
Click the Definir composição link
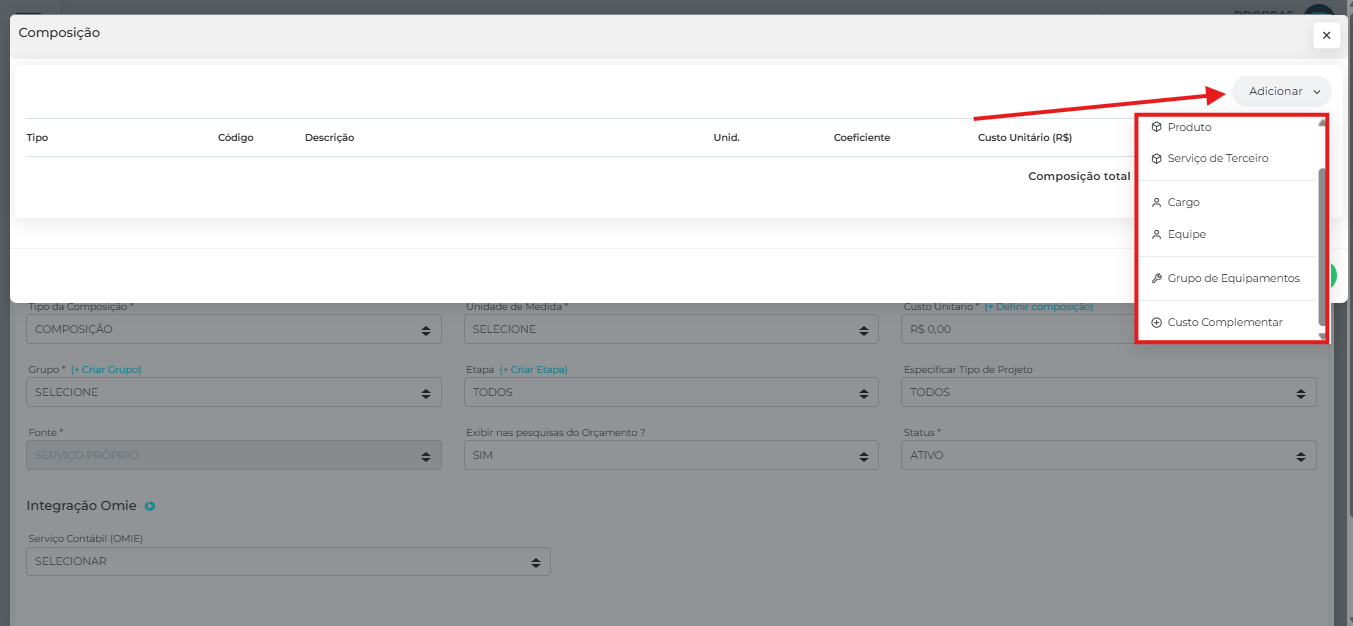pyautogui.click(x=1038, y=306)
